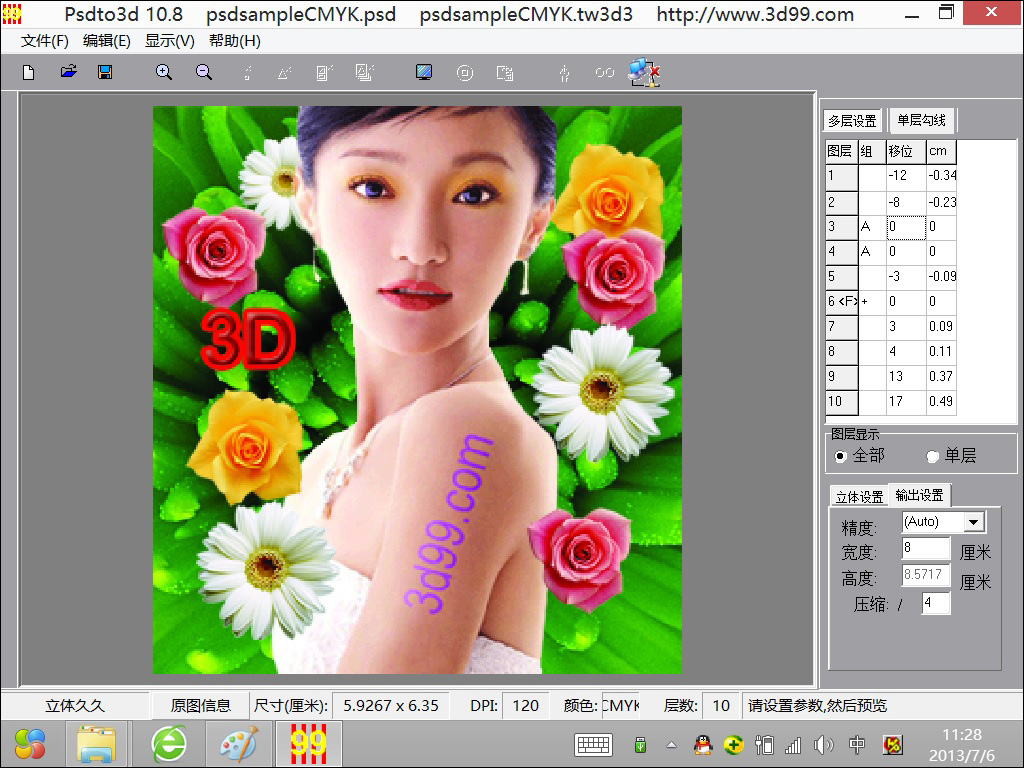Click the circular target toolbar icon

[464, 72]
